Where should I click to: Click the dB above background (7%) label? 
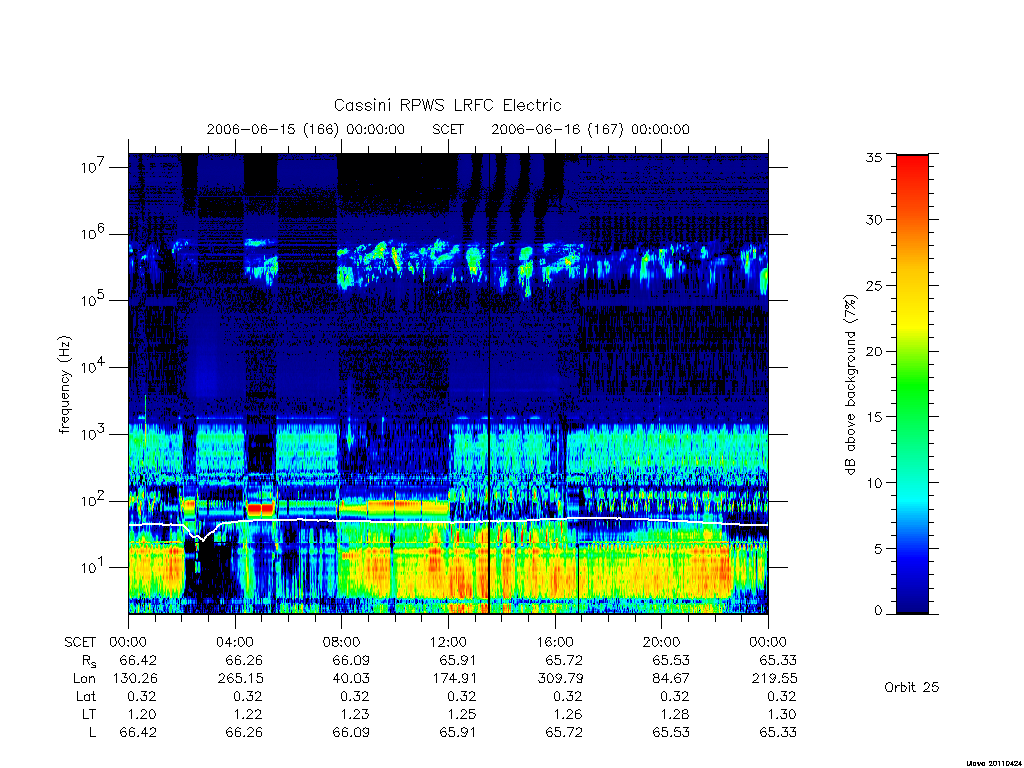[x=850, y=385]
